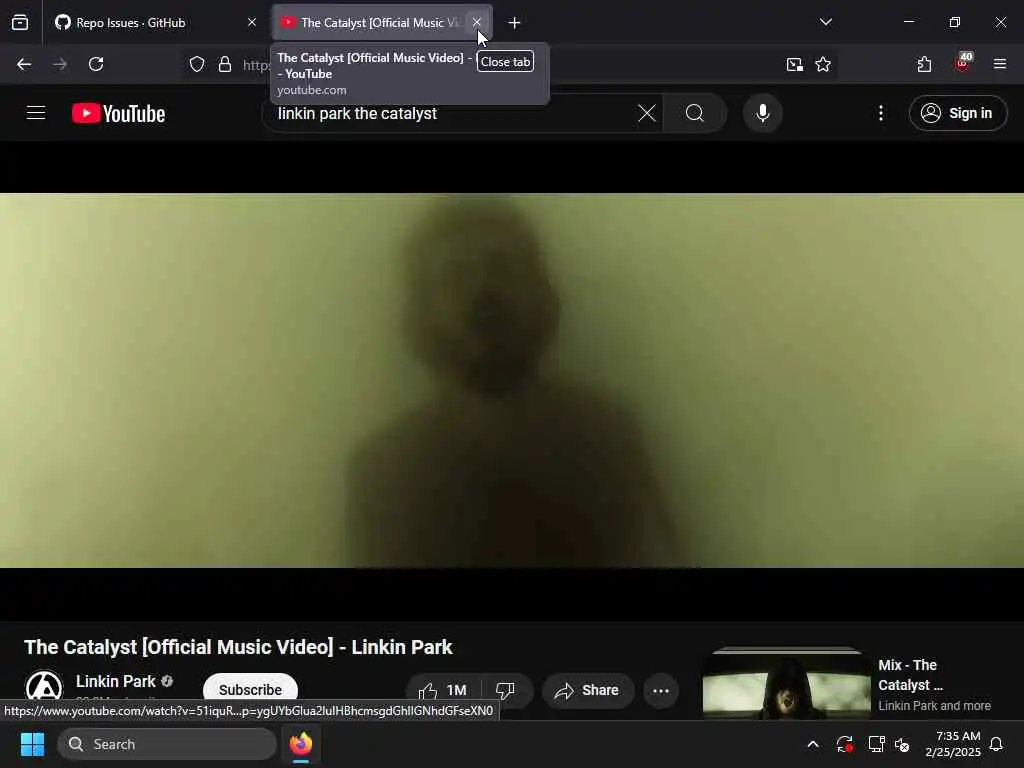The height and width of the screenshot is (768, 1024).
Task: Open the Mix - The Catalyst title link
Action: (910, 675)
